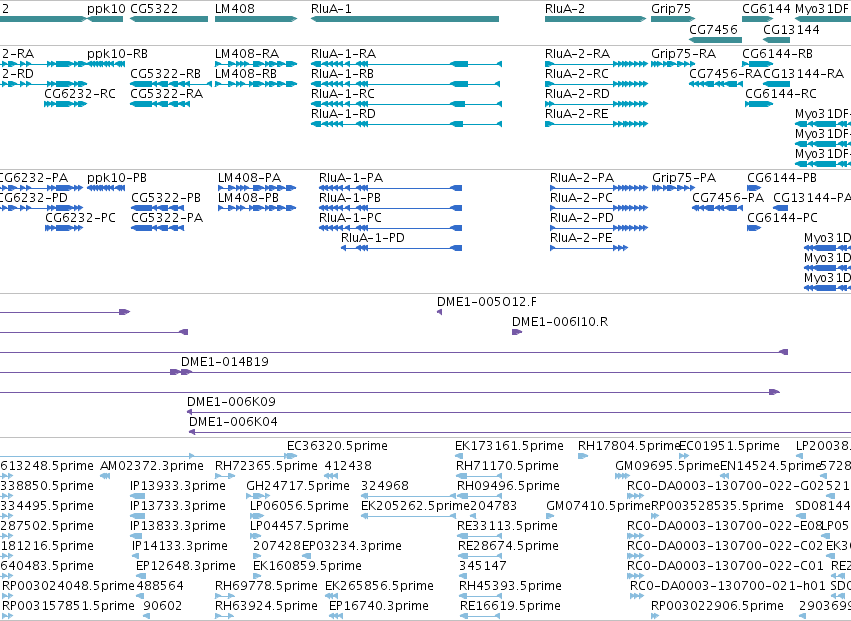The image size is (851, 621).
Task: Select the RH72365.5prime EST label
Action: (x=266, y=466)
